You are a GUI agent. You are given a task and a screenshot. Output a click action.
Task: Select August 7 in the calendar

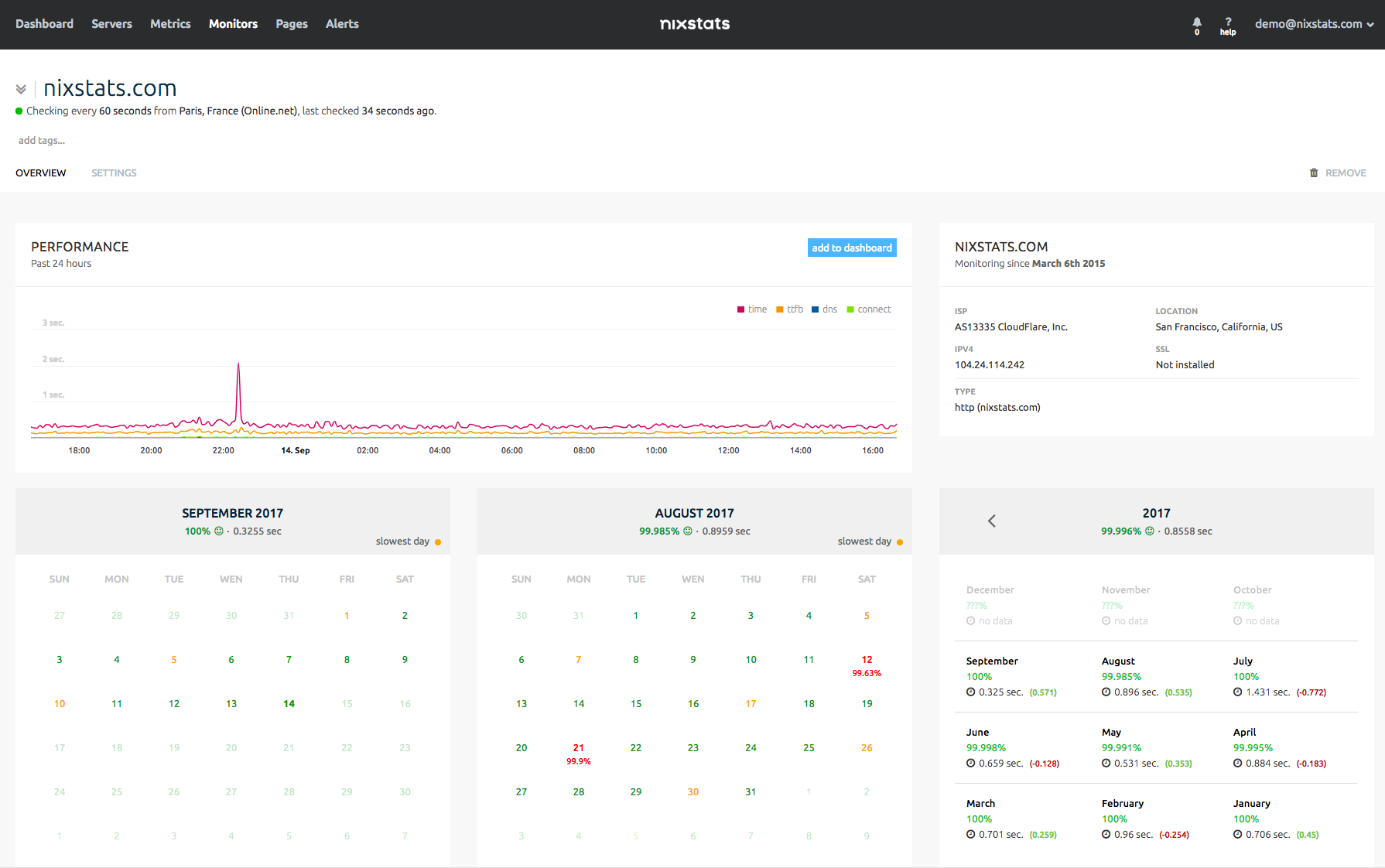(x=579, y=659)
